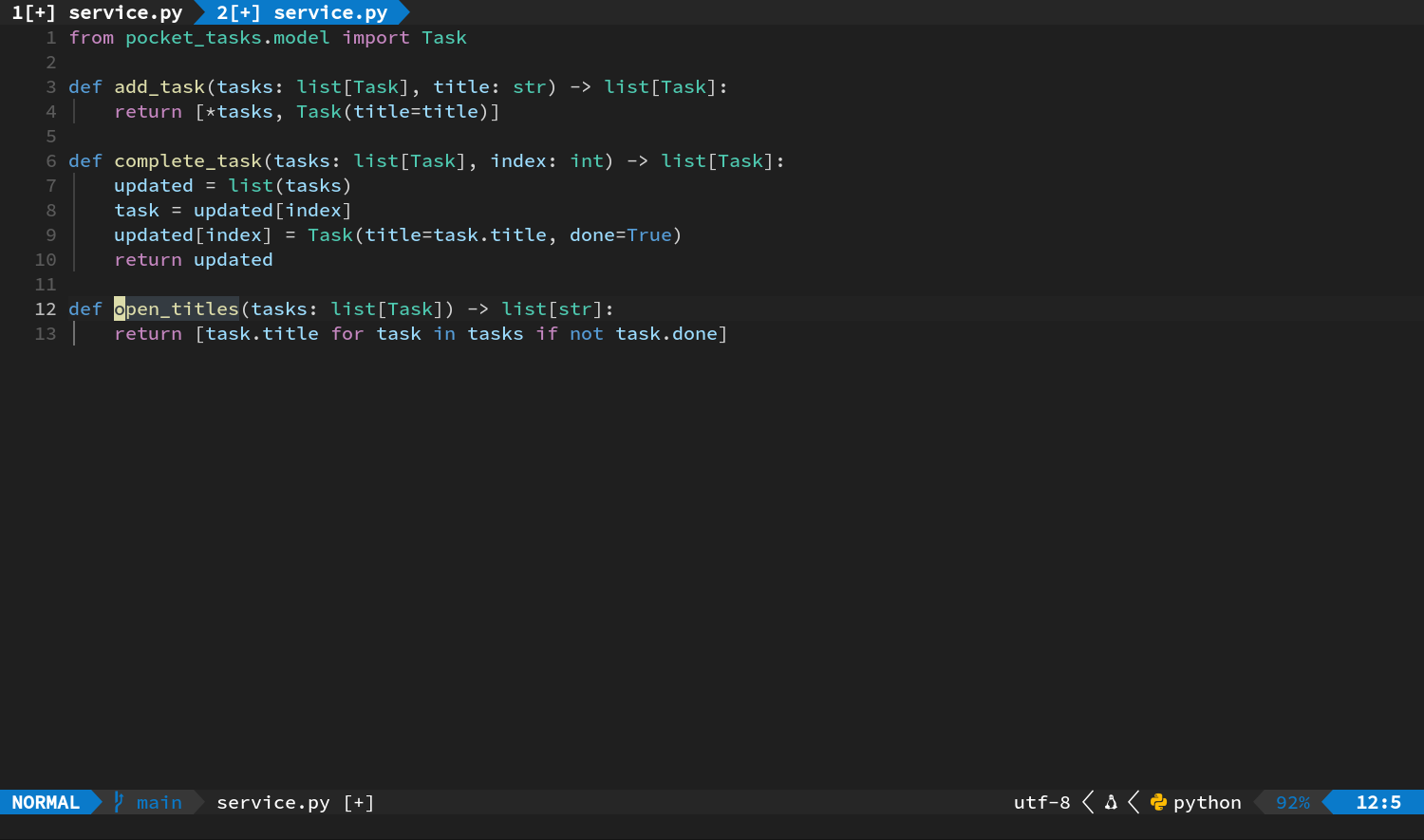
Task: Click 'updated[index]' on line 8
Action: (x=273, y=210)
